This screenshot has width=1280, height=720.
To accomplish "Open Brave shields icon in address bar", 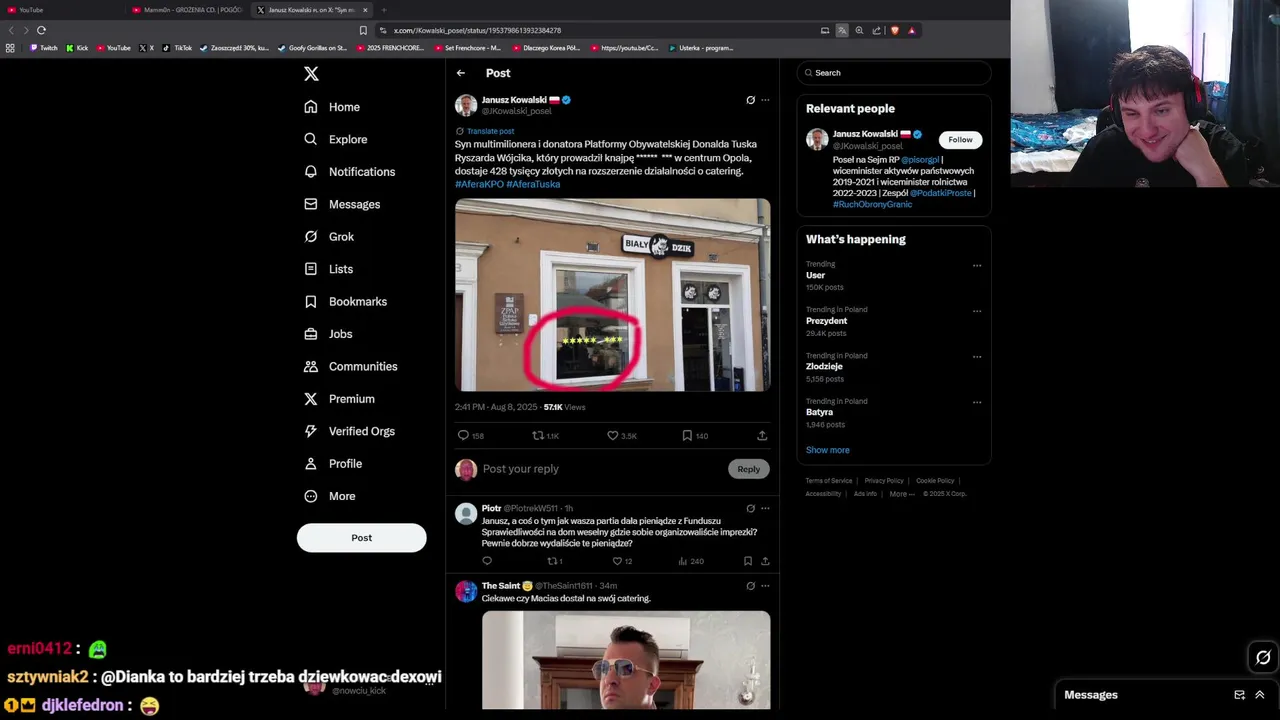I will [x=894, y=30].
